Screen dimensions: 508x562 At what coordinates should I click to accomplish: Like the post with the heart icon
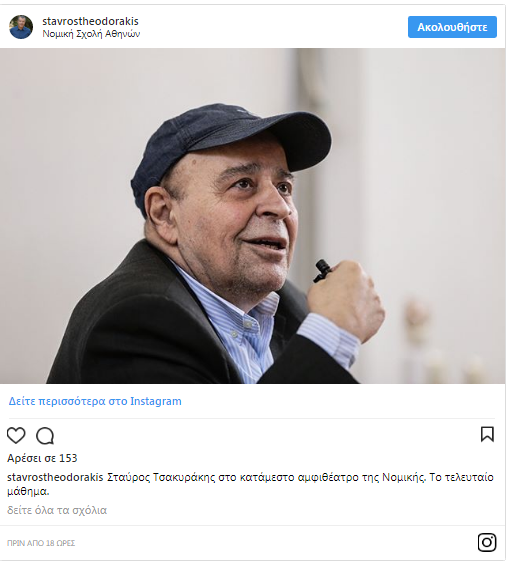(x=16, y=435)
